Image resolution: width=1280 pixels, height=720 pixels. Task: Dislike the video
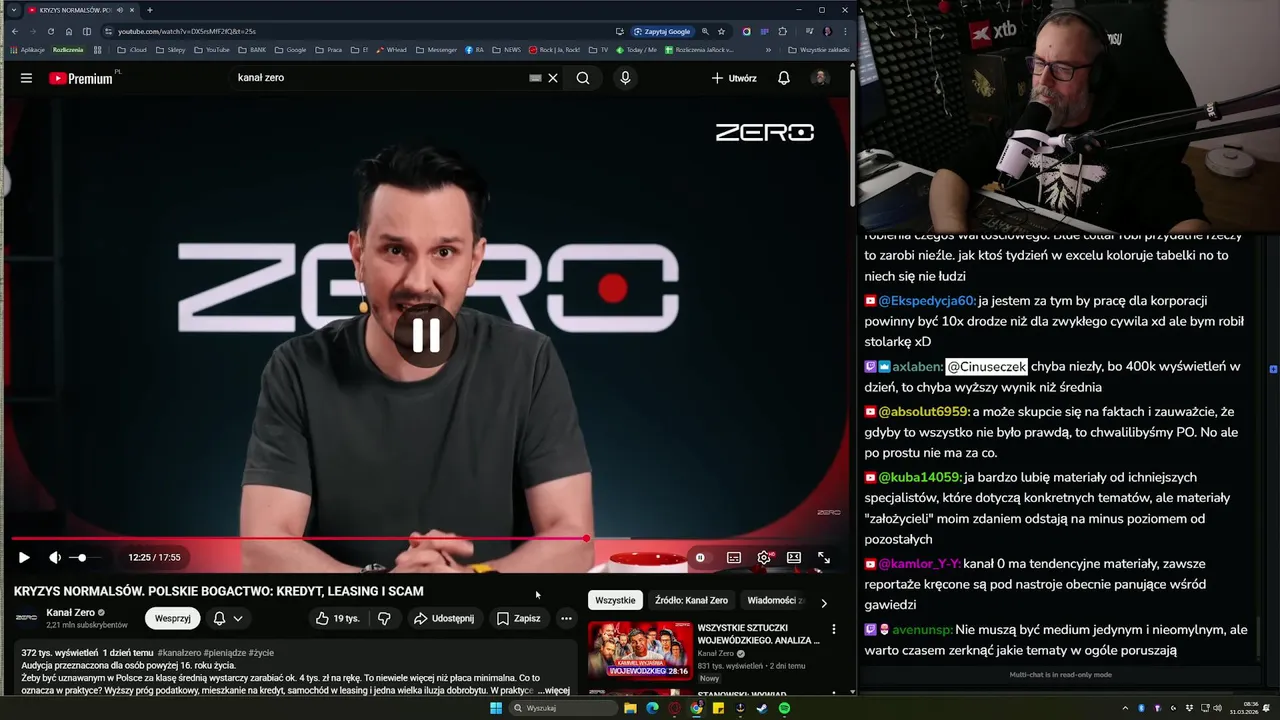click(384, 618)
